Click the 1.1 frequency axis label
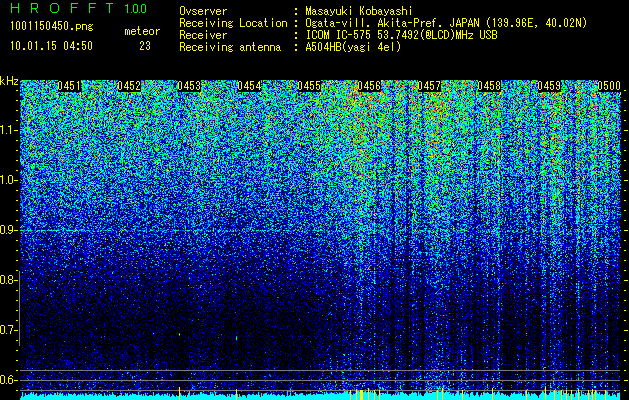 (9, 130)
